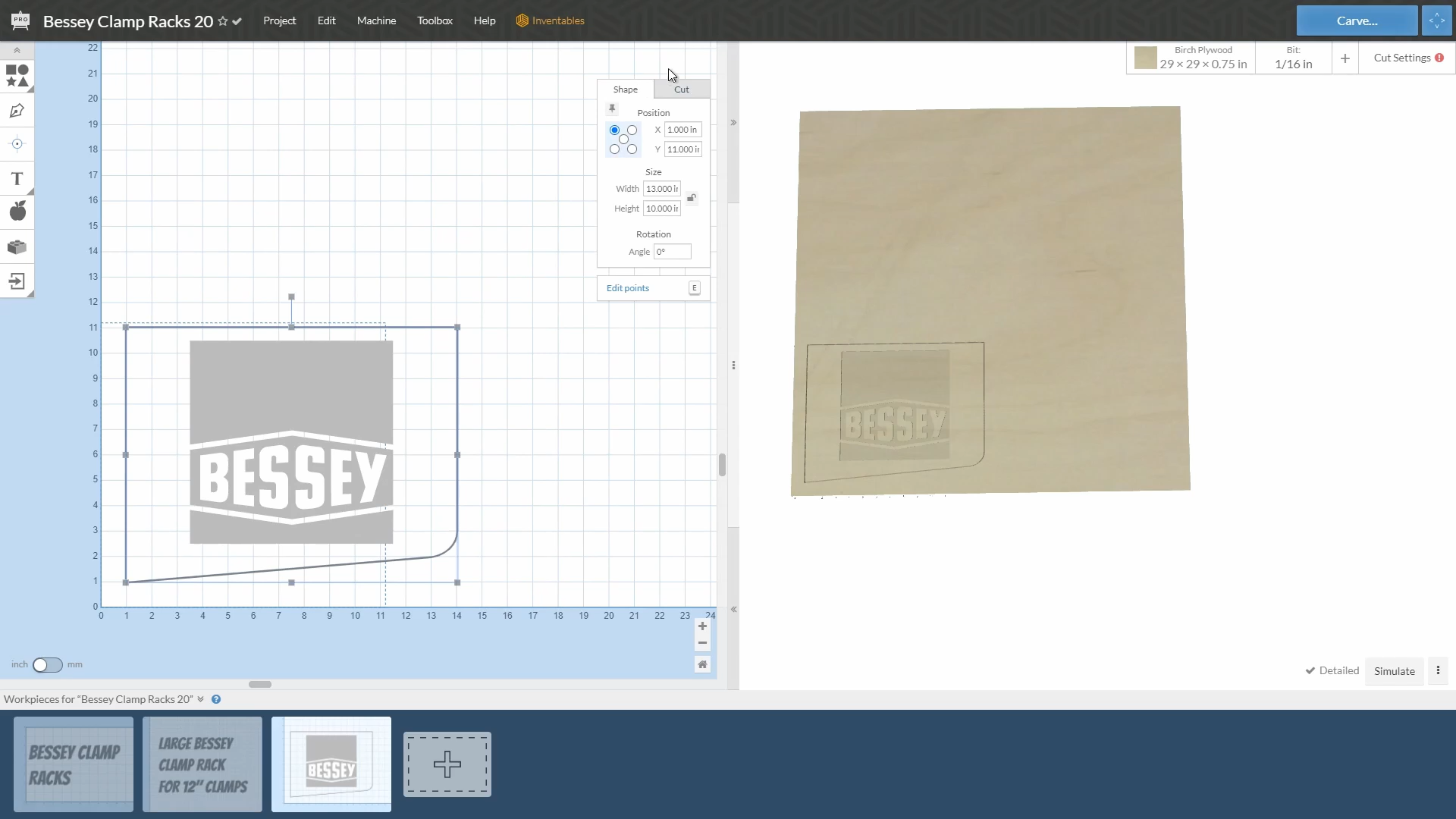
Task: Toggle inch to mm unit switch
Action: 47,663
